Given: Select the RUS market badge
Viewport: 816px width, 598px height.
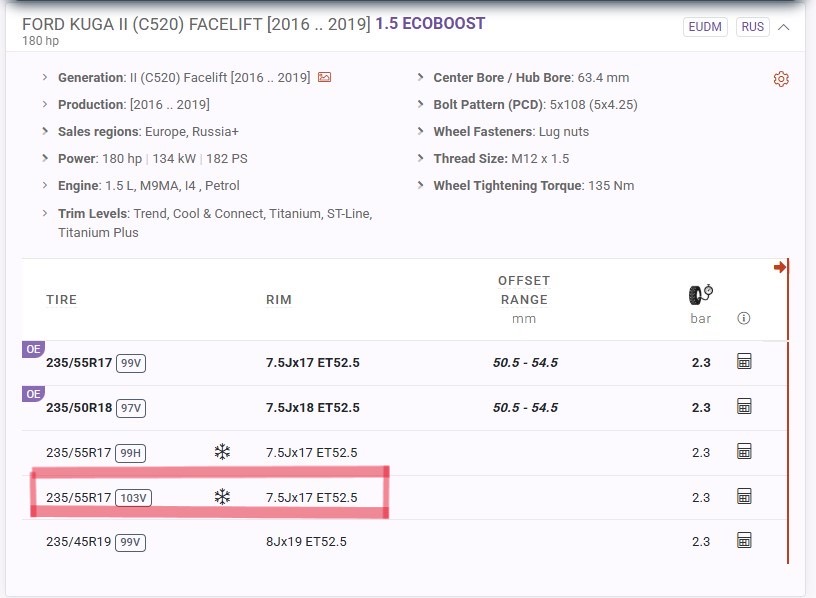Looking at the screenshot, I should click(x=752, y=27).
